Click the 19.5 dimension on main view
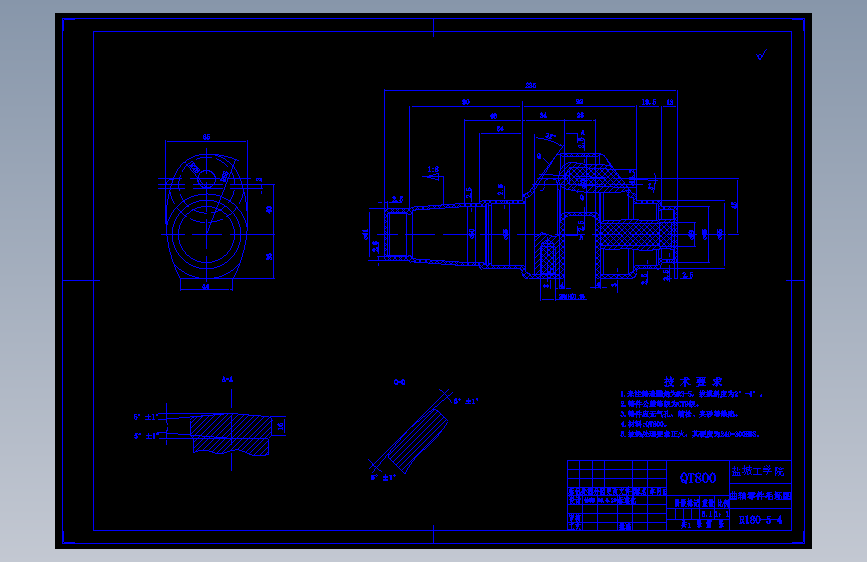Viewport: 867px width, 562px height. click(649, 102)
